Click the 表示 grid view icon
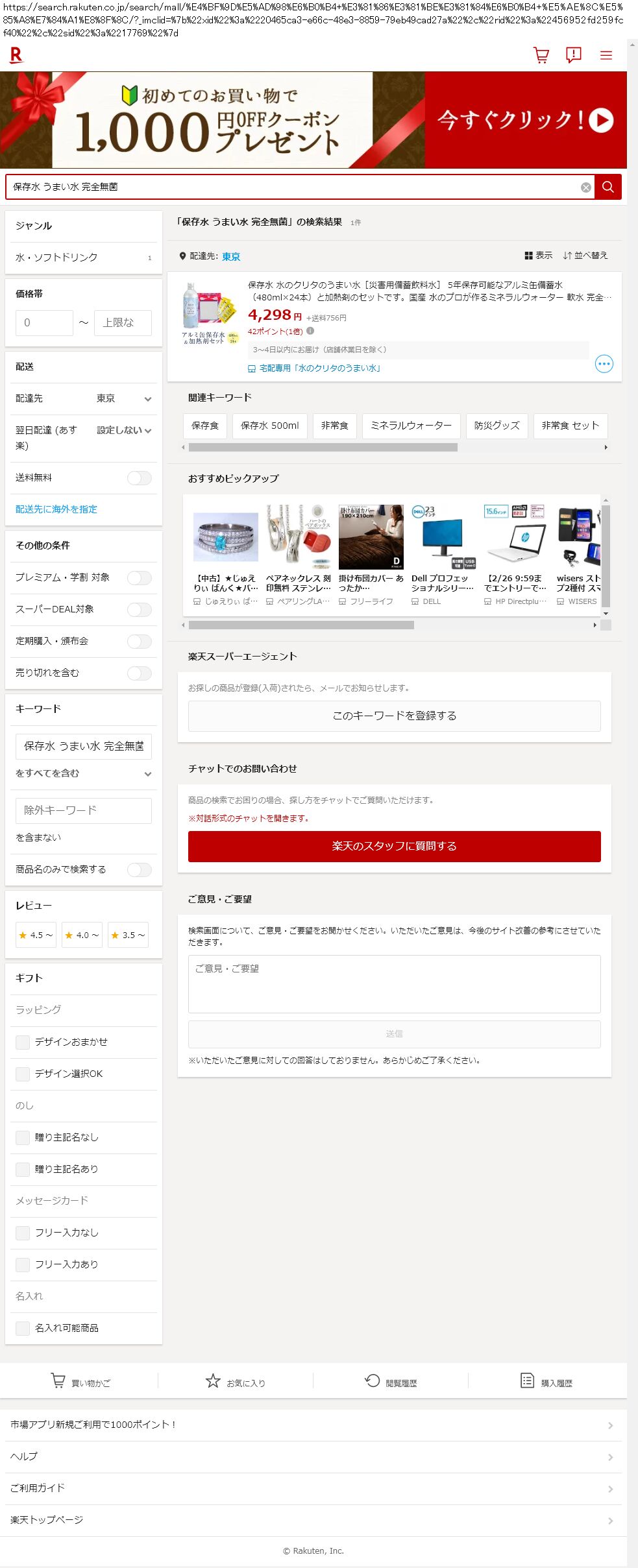This screenshot has width=638, height=1568. coord(528,256)
